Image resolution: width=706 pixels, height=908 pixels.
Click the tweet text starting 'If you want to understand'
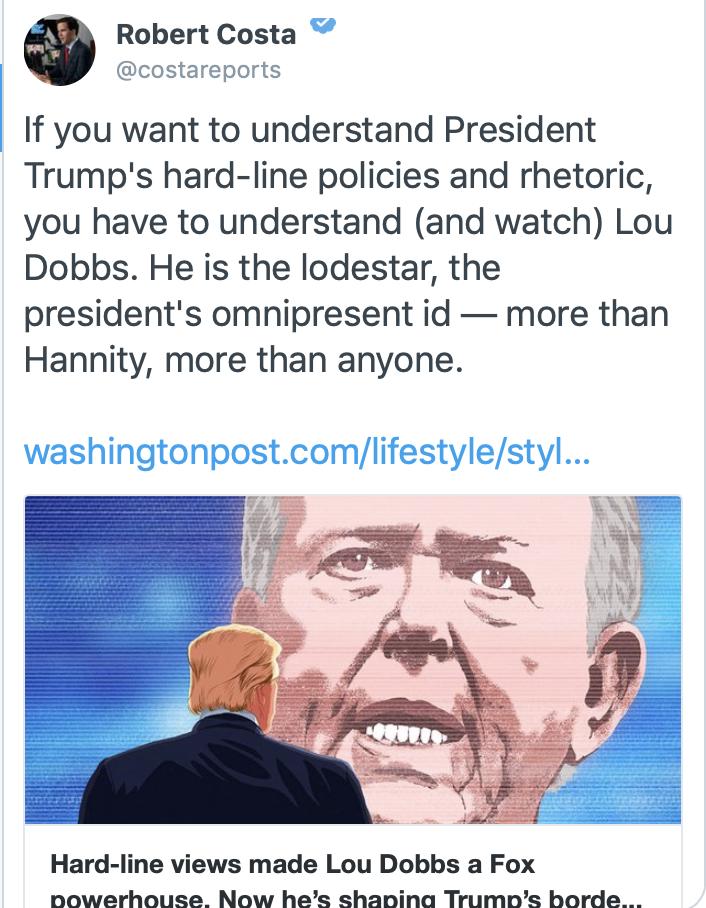pos(347,244)
